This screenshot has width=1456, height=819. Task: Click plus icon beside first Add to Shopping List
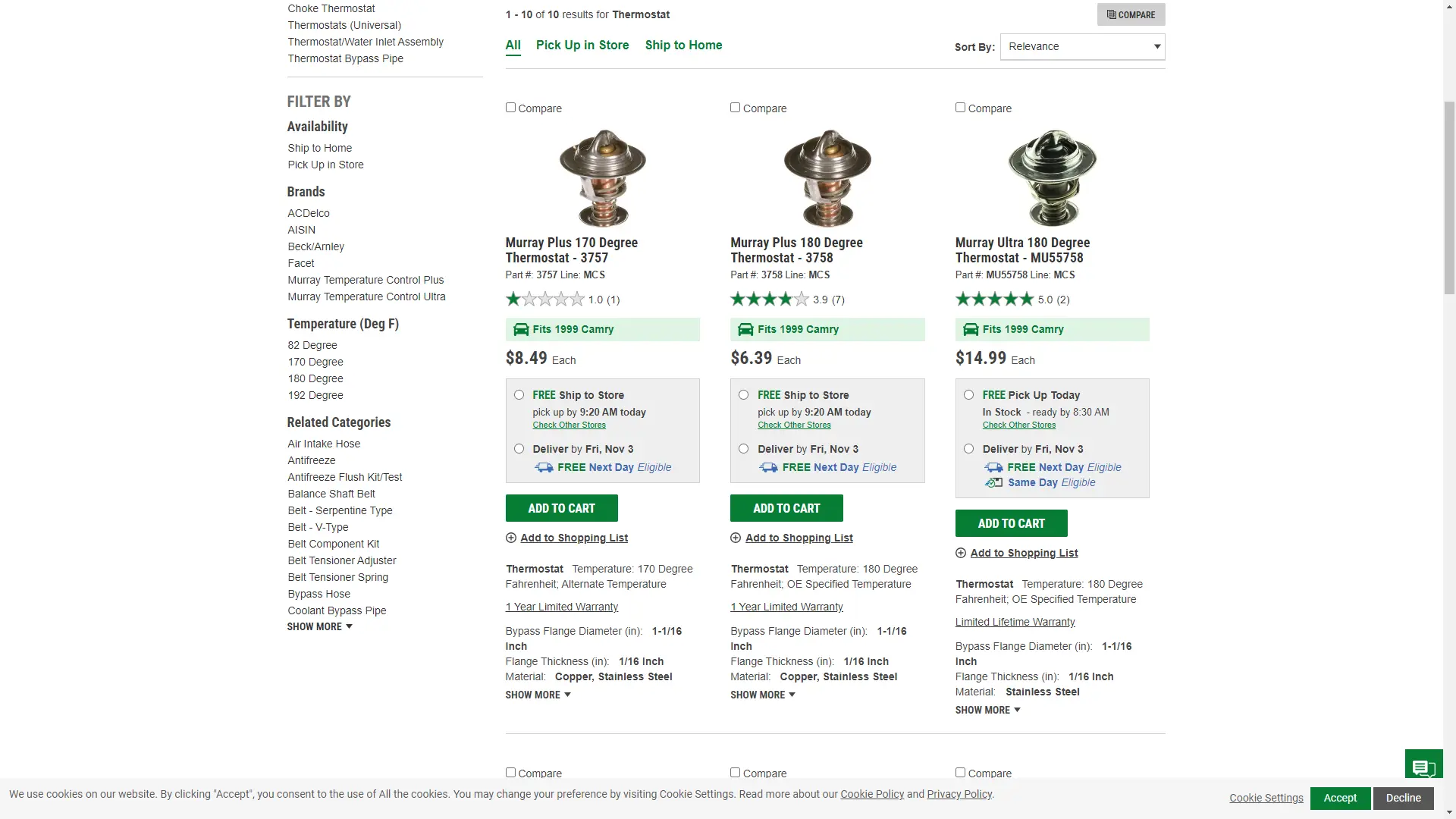pyautogui.click(x=510, y=538)
